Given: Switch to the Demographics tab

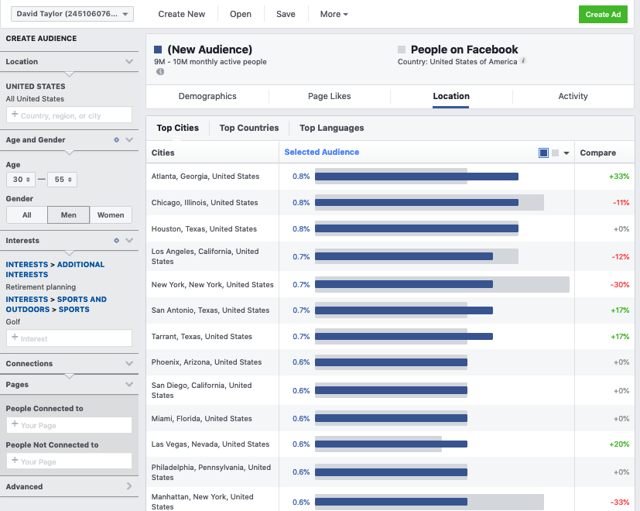Looking at the screenshot, I should click(207, 96).
